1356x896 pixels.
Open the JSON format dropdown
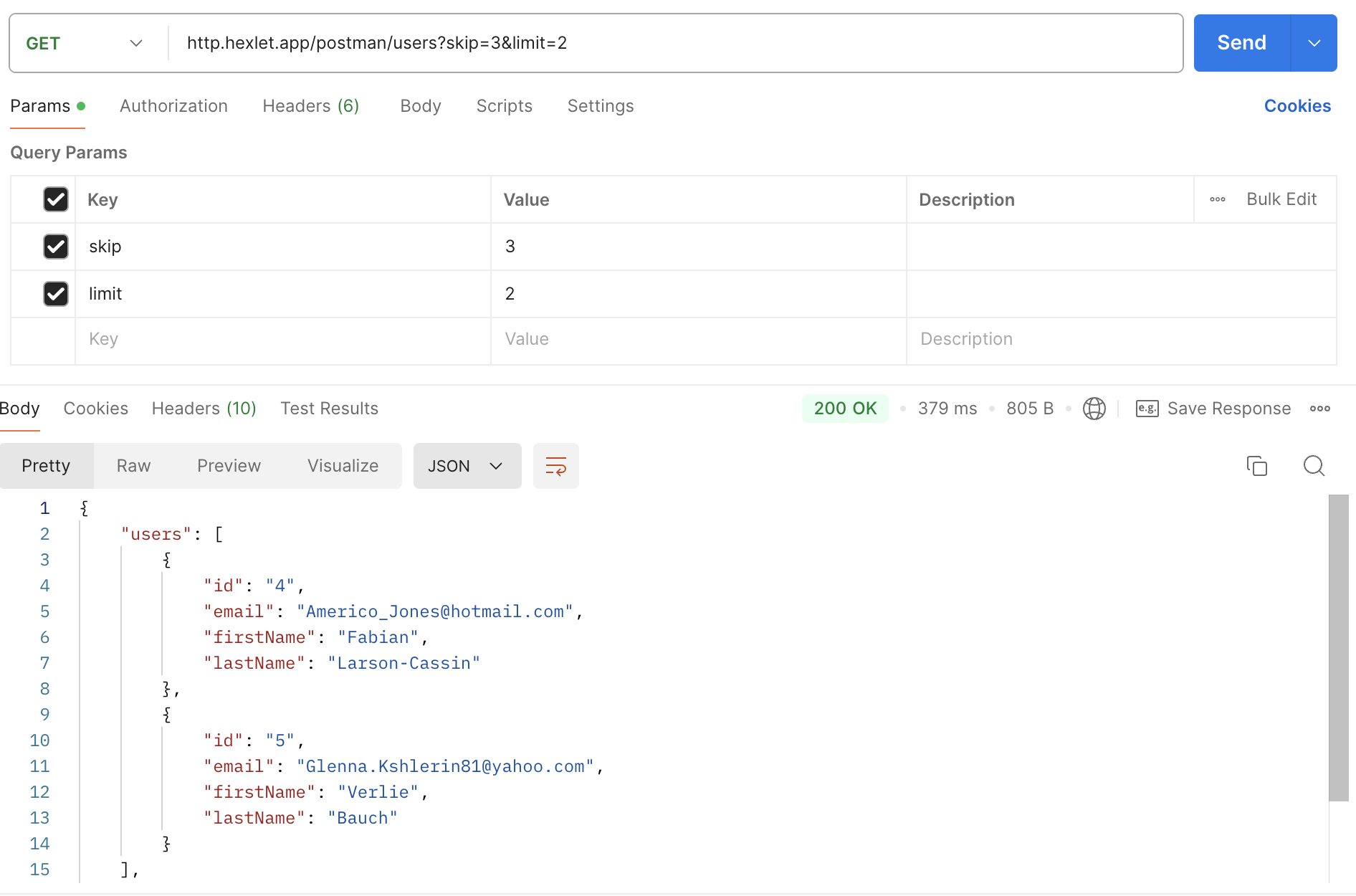point(467,466)
